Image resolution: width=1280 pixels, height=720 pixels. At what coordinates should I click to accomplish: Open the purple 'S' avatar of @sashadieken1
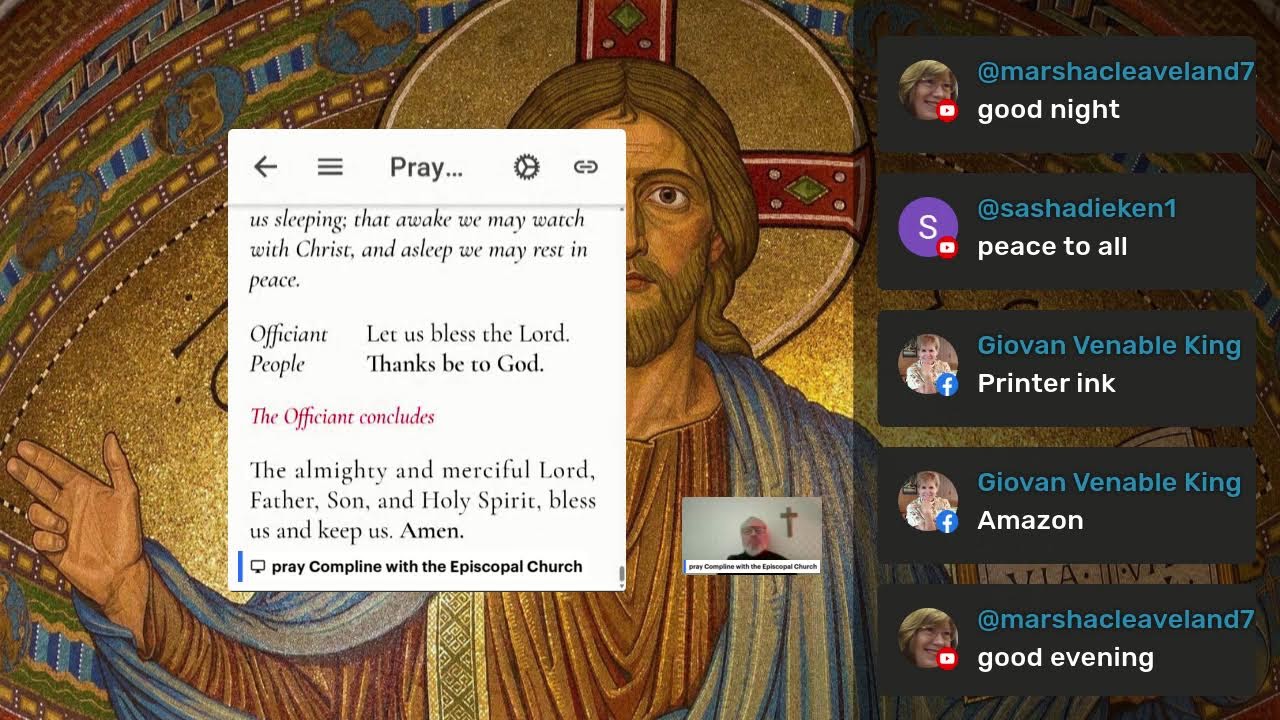928,227
